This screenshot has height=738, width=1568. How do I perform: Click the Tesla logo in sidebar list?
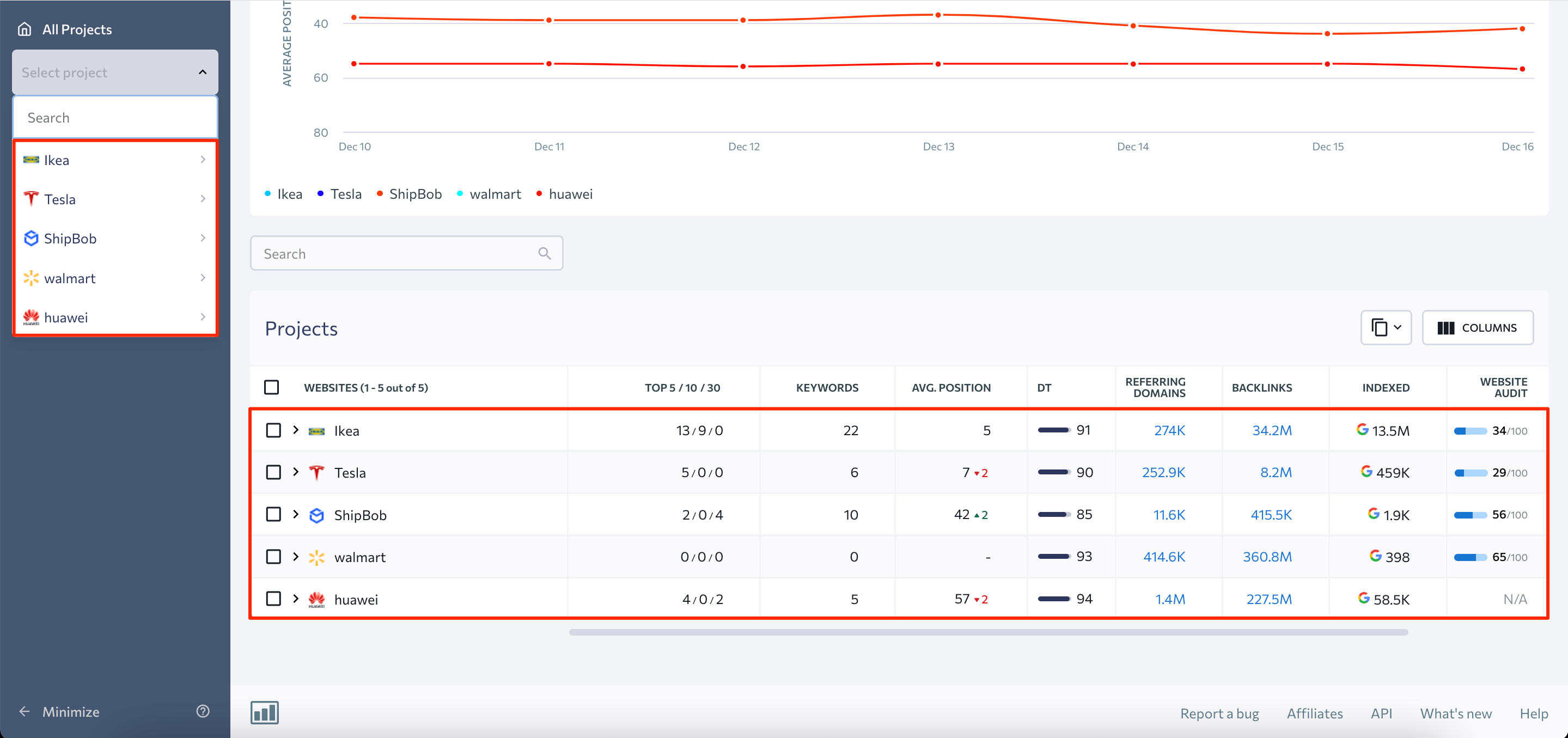[31, 198]
